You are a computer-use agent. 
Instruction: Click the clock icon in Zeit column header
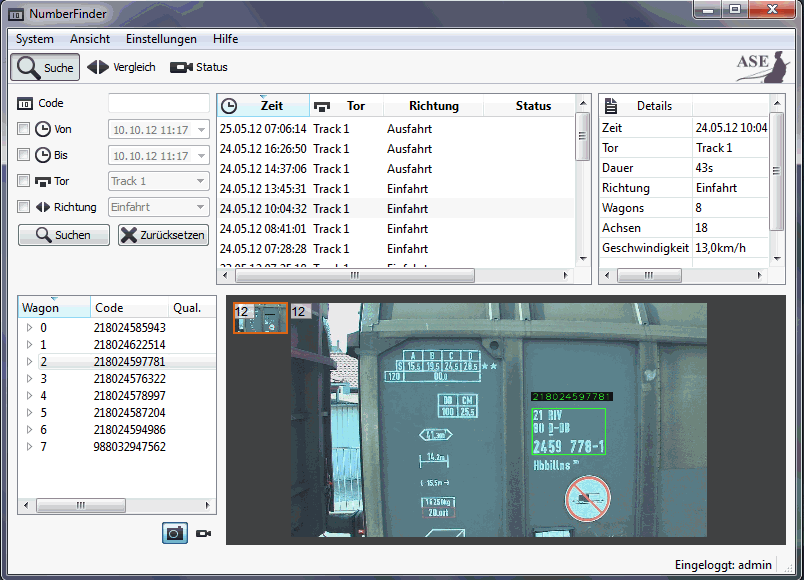point(229,106)
